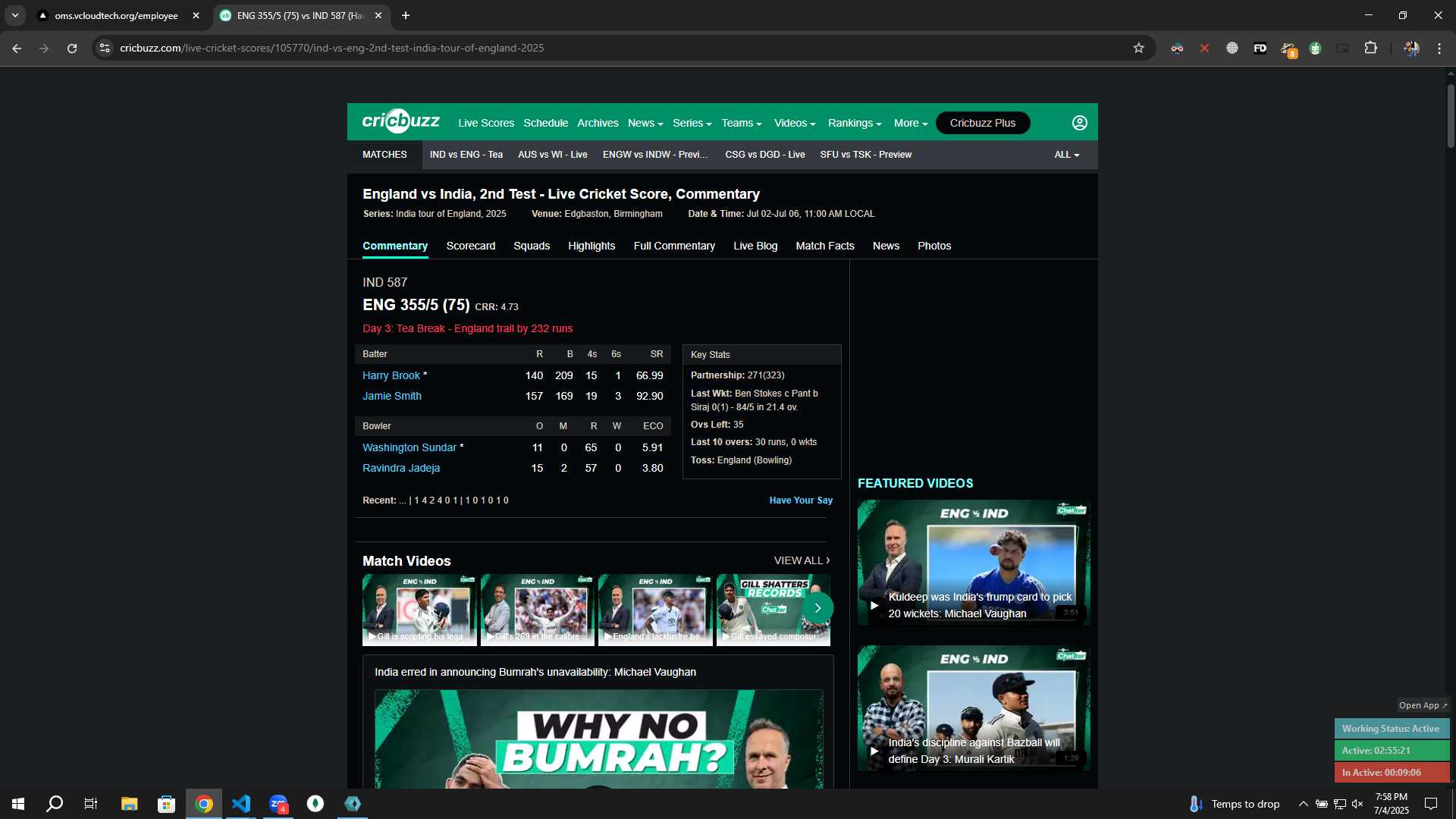Open a new browser tab
The width and height of the screenshot is (1456, 819).
(x=406, y=15)
